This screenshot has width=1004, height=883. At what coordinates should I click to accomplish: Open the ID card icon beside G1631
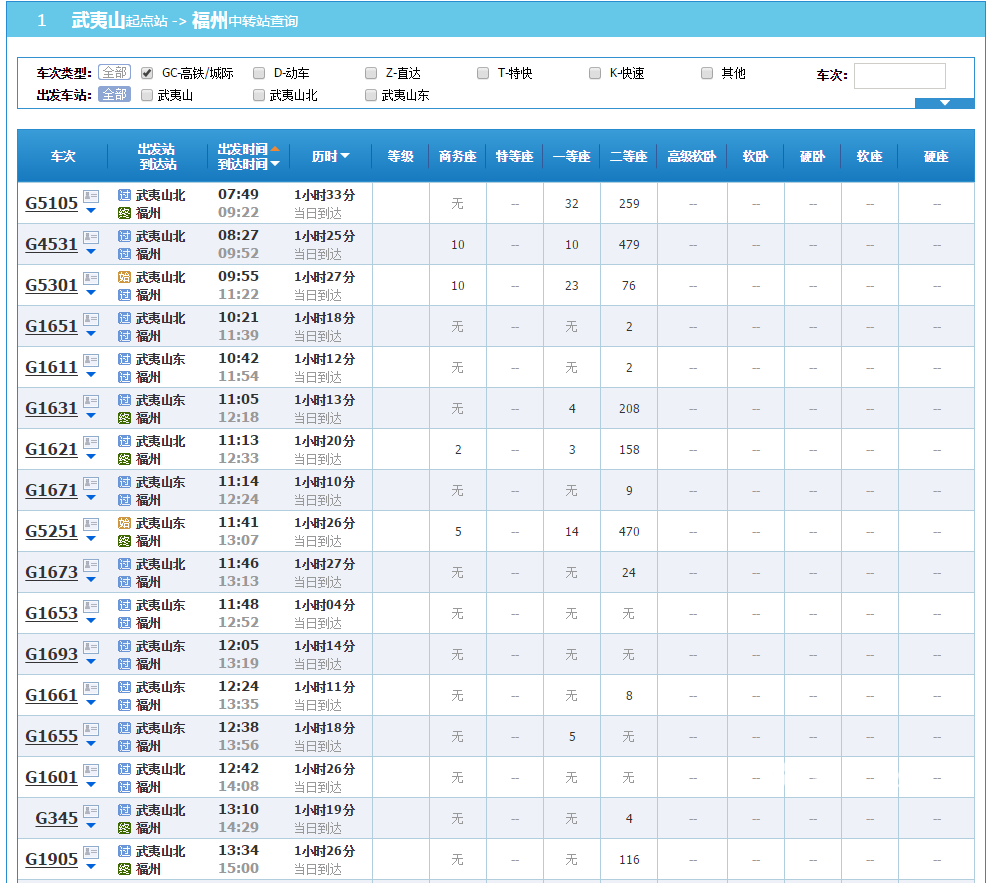pyautogui.click(x=91, y=401)
